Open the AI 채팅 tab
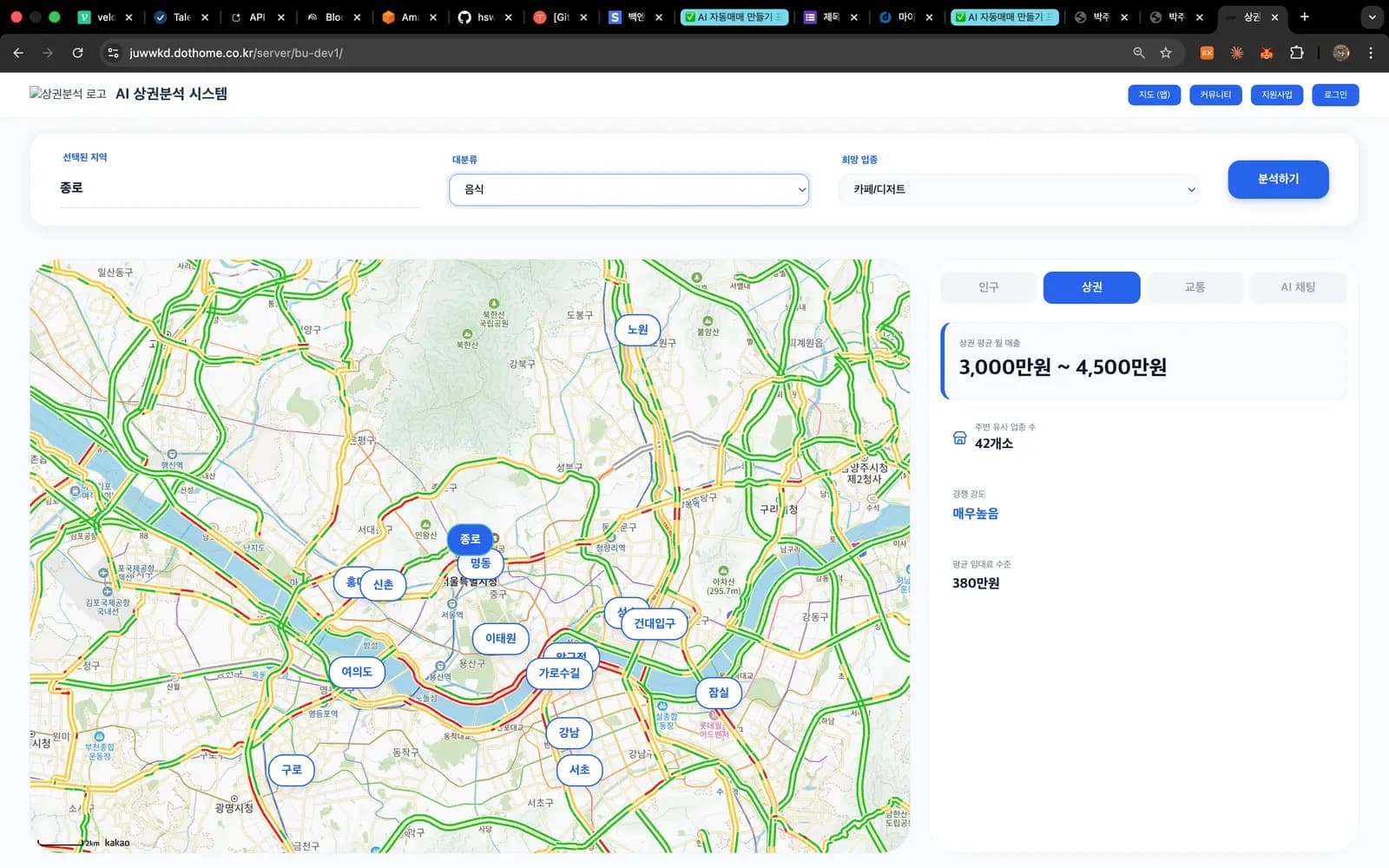Image resolution: width=1389 pixels, height=868 pixels. coord(1298,287)
